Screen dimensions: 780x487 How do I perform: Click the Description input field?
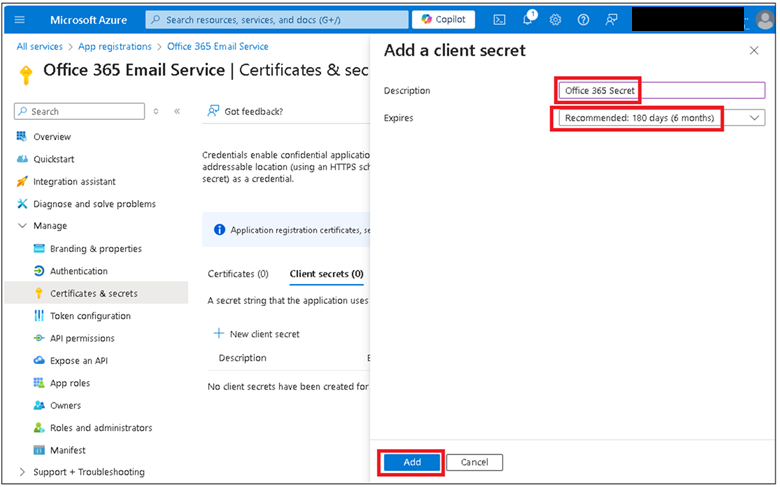click(x=662, y=91)
